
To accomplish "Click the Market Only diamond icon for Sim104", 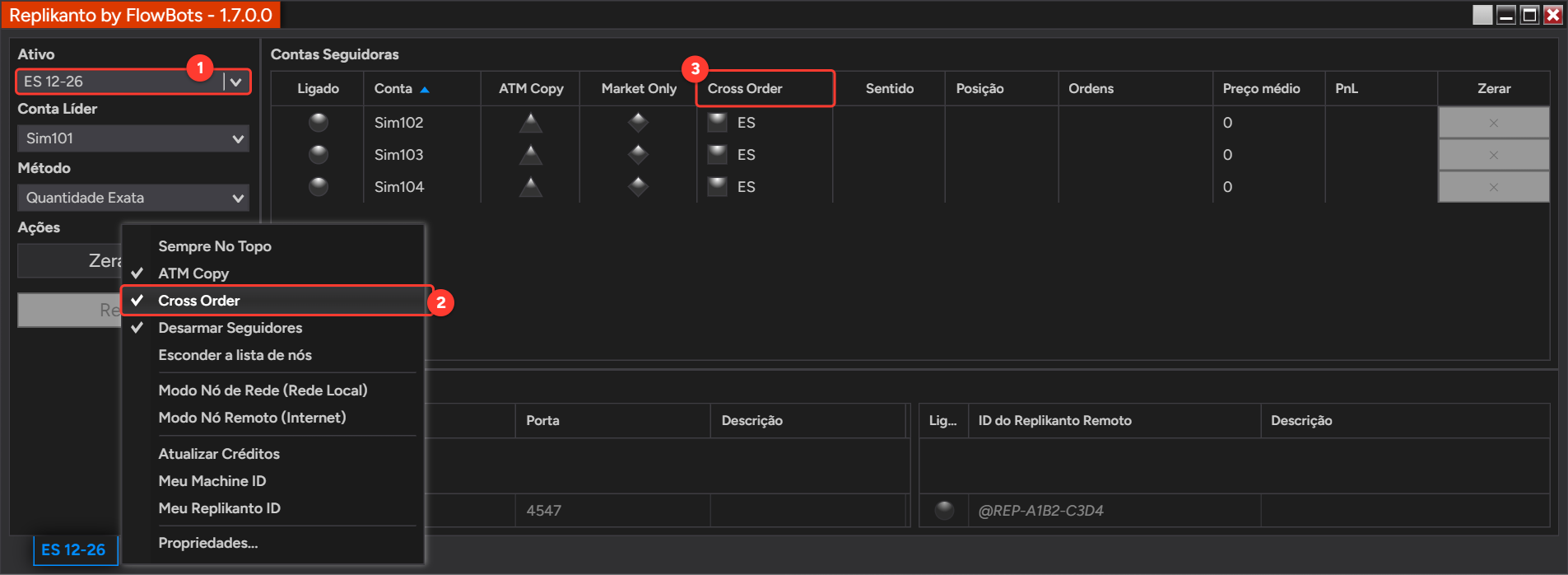I will click(638, 187).
